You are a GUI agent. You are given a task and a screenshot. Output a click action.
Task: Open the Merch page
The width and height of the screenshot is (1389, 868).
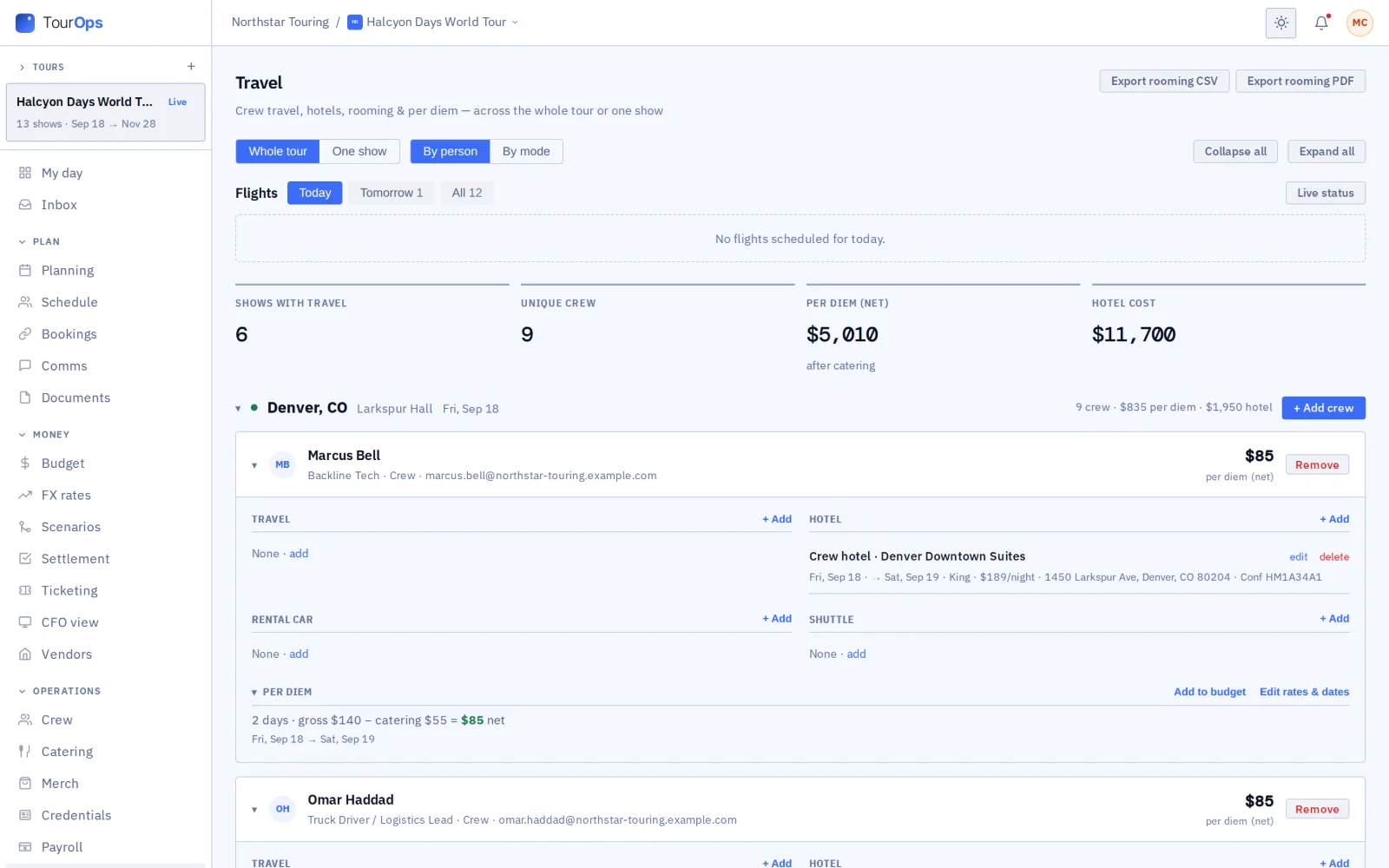click(105, 783)
